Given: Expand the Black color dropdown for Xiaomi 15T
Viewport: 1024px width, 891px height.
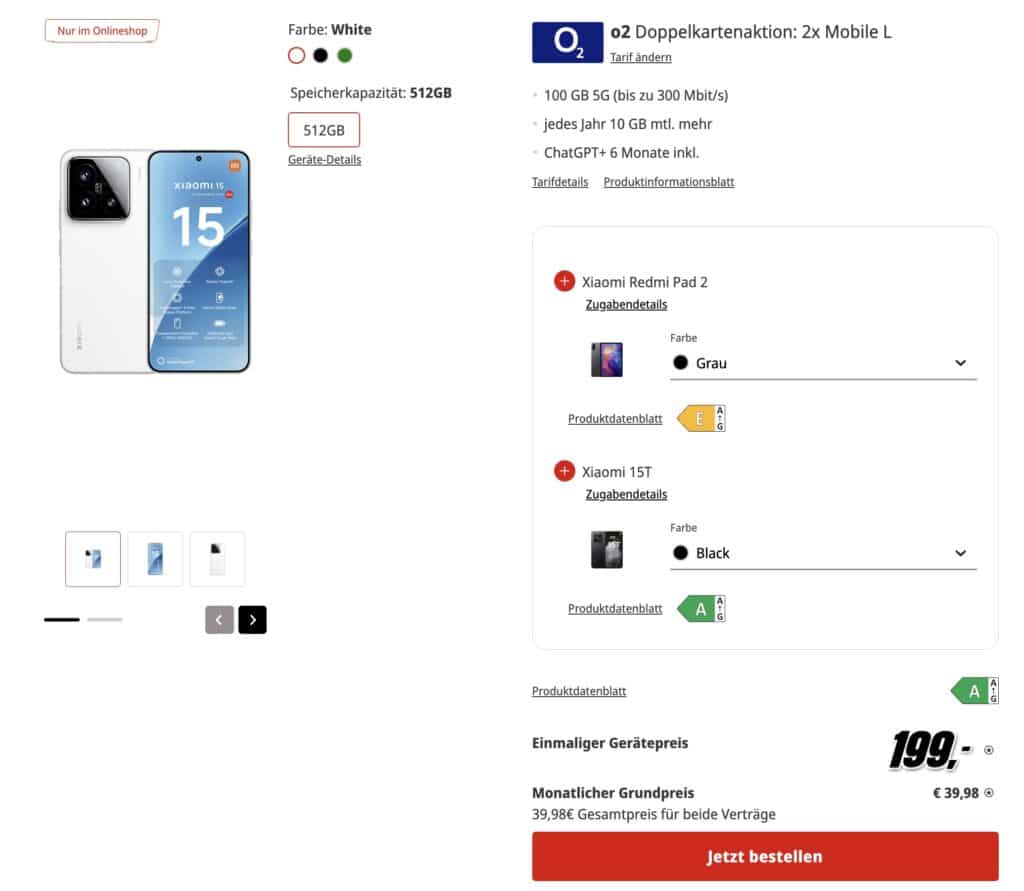Looking at the screenshot, I should [824, 553].
